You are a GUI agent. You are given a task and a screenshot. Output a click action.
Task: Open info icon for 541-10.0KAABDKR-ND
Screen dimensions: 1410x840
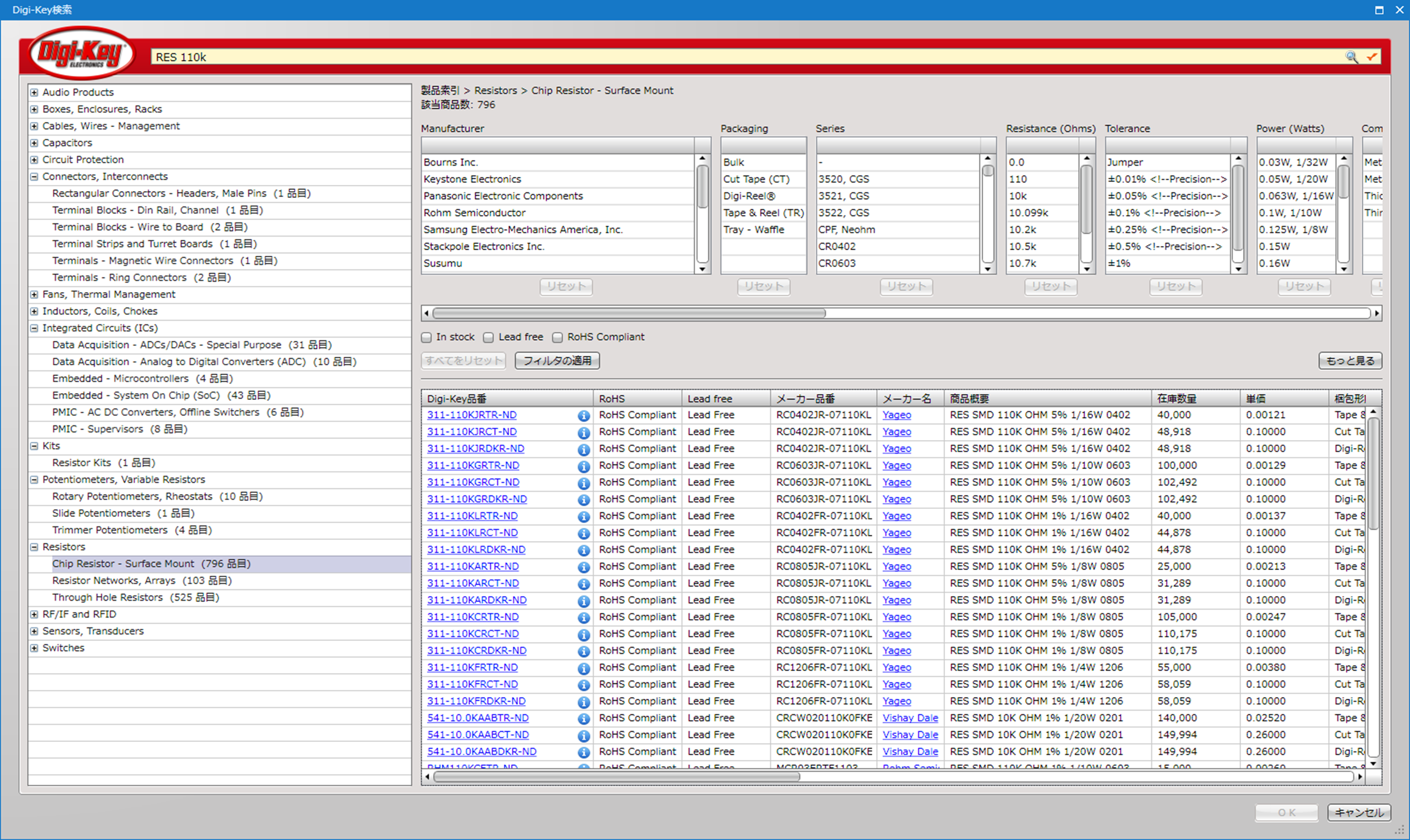[x=583, y=753]
